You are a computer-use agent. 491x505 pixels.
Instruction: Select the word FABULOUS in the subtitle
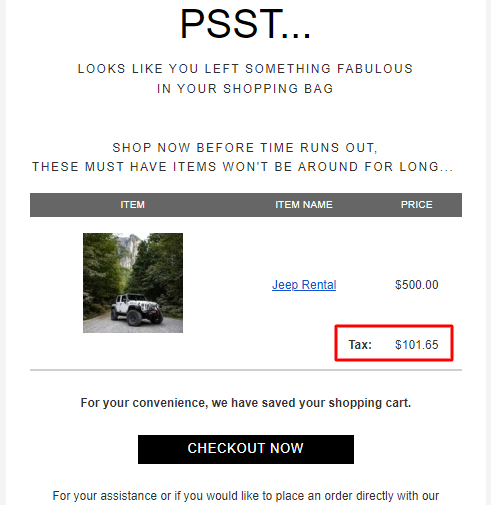[x=375, y=69]
